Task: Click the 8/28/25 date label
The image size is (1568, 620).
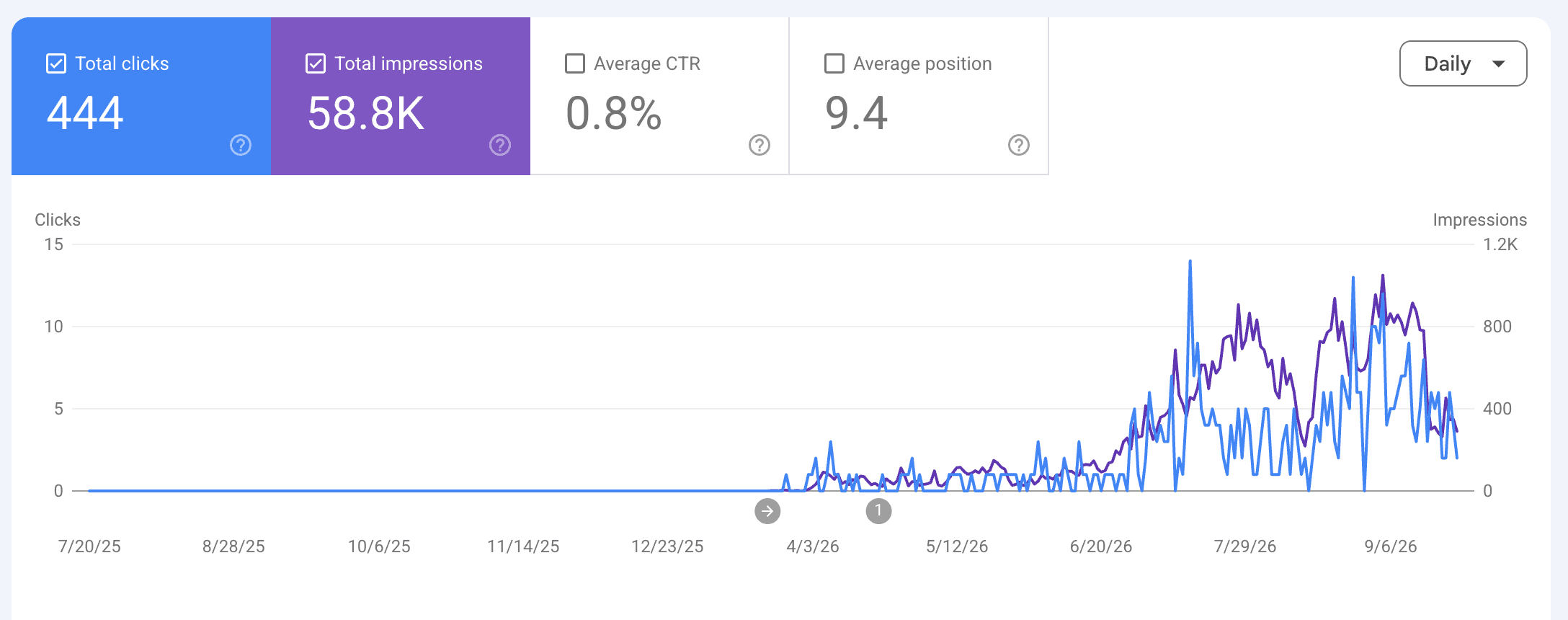Action: 233,546
